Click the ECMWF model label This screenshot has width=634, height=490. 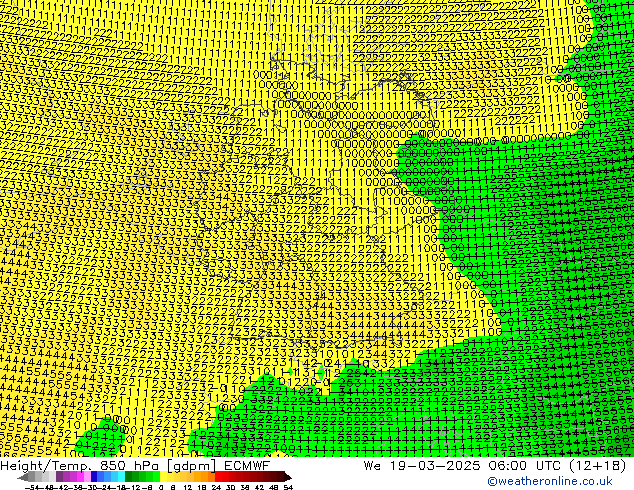(248, 465)
